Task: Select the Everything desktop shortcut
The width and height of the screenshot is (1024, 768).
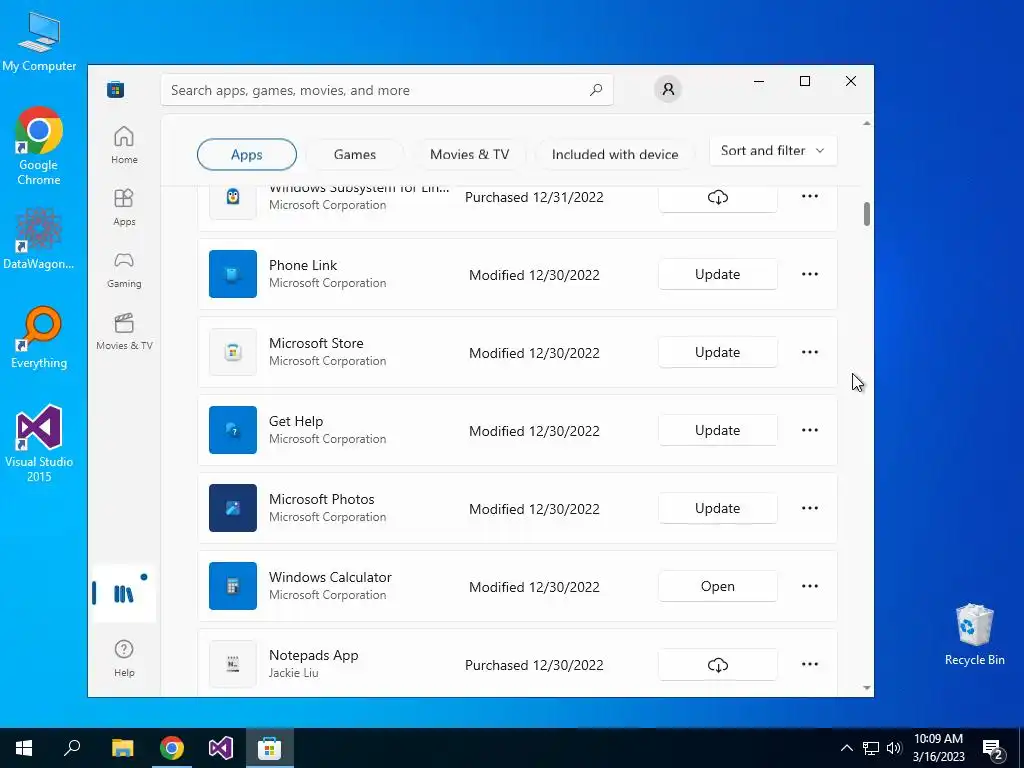Action: point(39,337)
